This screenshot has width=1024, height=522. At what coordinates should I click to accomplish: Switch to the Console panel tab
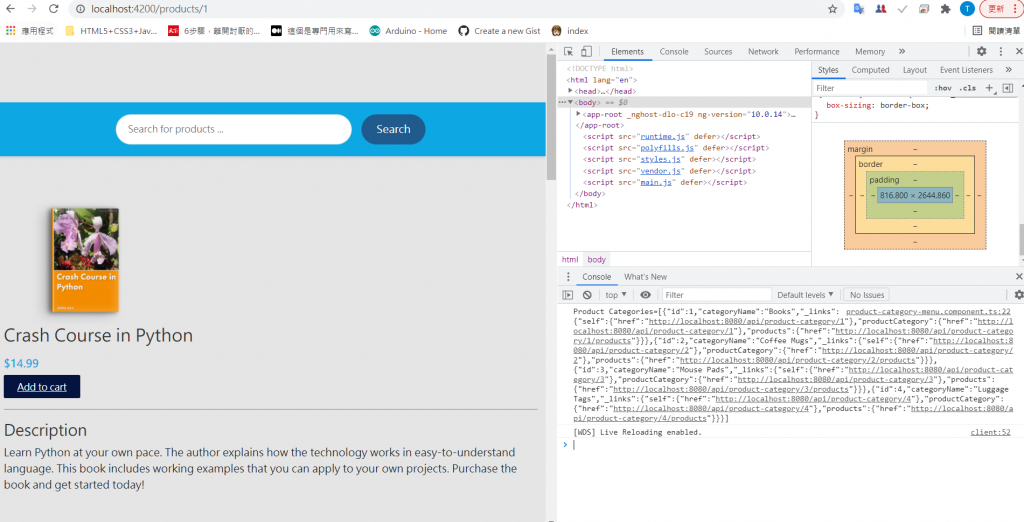click(x=674, y=52)
